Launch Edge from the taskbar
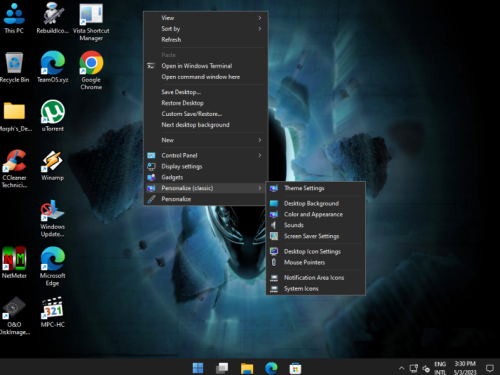This screenshot has height=375, width=500. tap(271, 368)
